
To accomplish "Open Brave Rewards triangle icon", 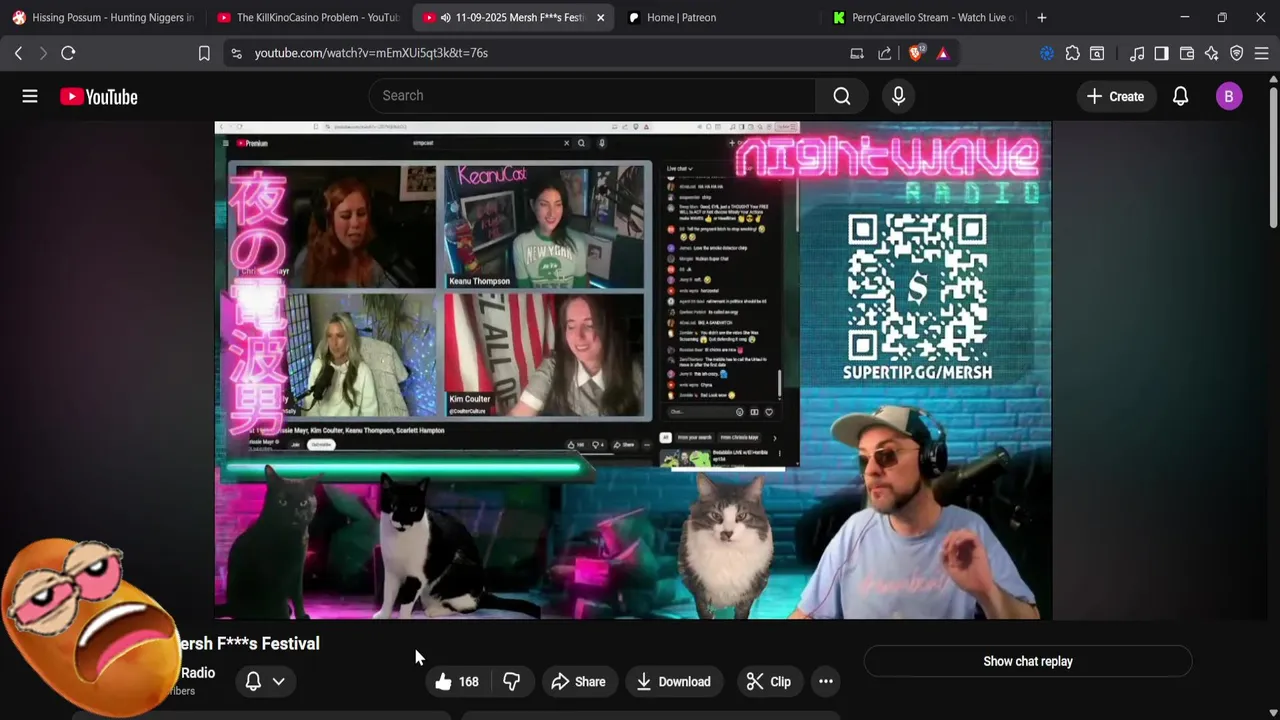I will coord(943,53).
